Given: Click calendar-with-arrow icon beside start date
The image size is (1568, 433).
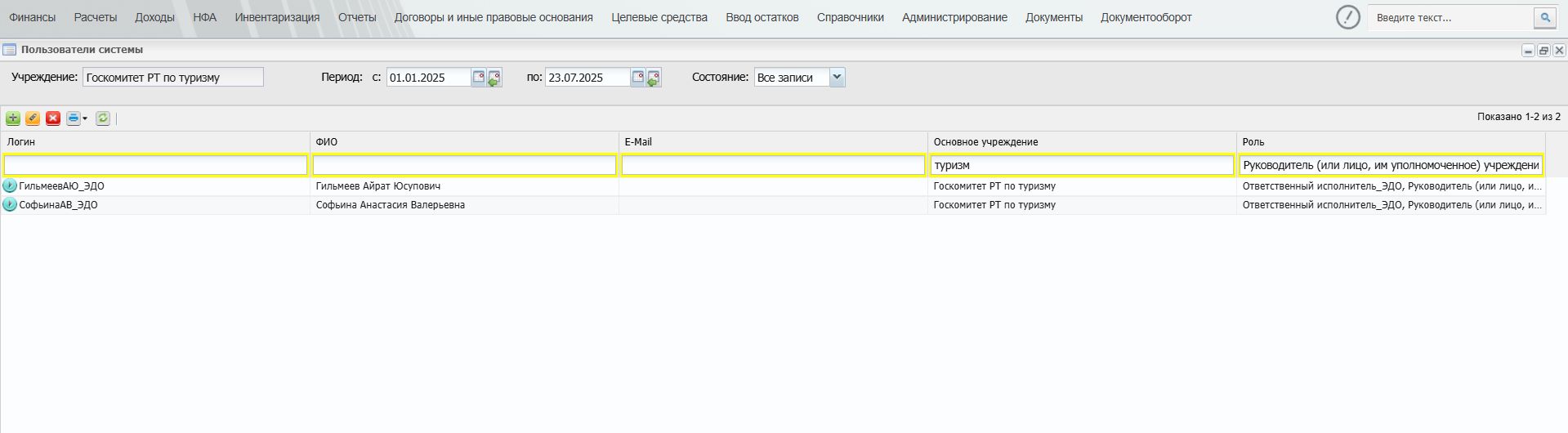Looking at the screenshot, I should 494,78.
